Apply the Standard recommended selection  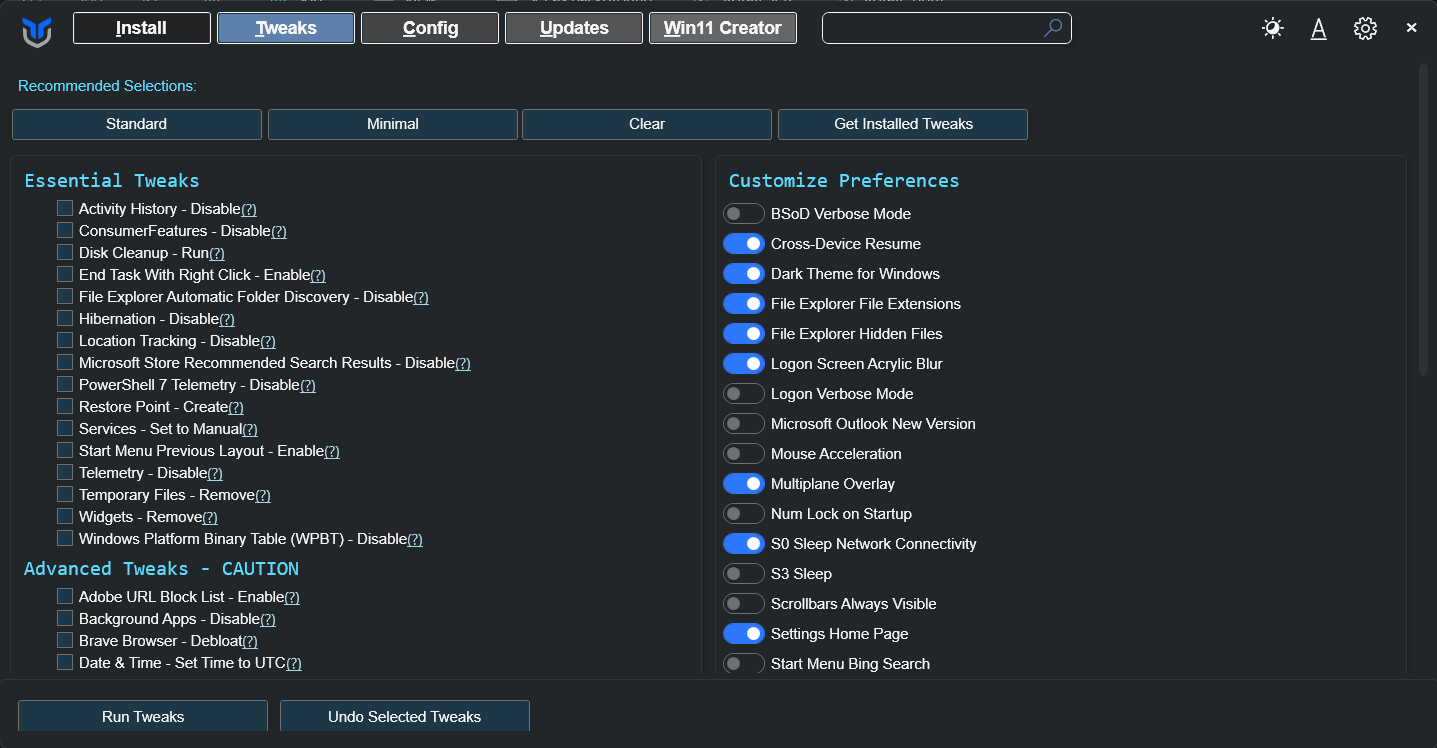tap(137, 124)
